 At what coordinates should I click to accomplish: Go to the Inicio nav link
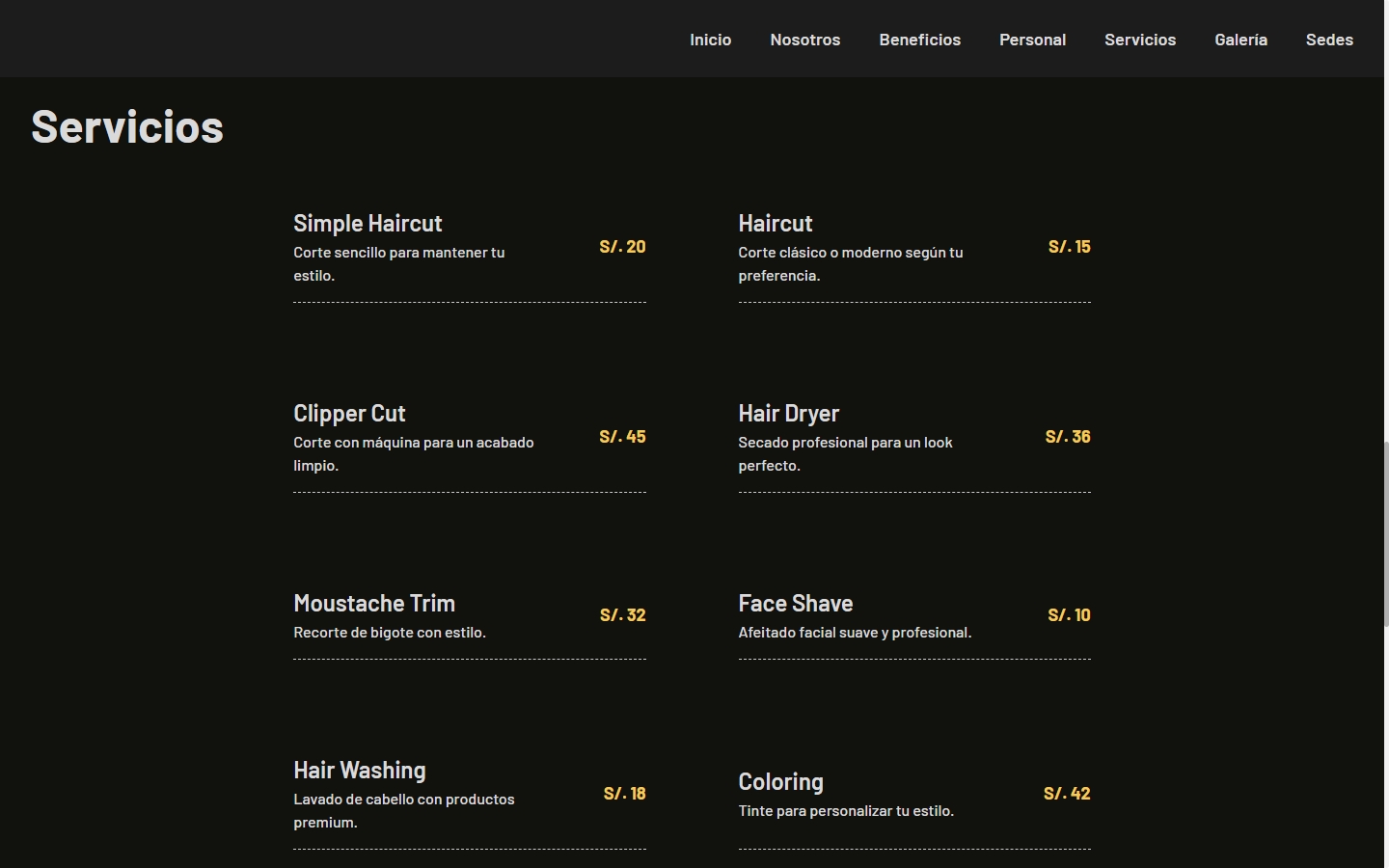click(710, 40)
